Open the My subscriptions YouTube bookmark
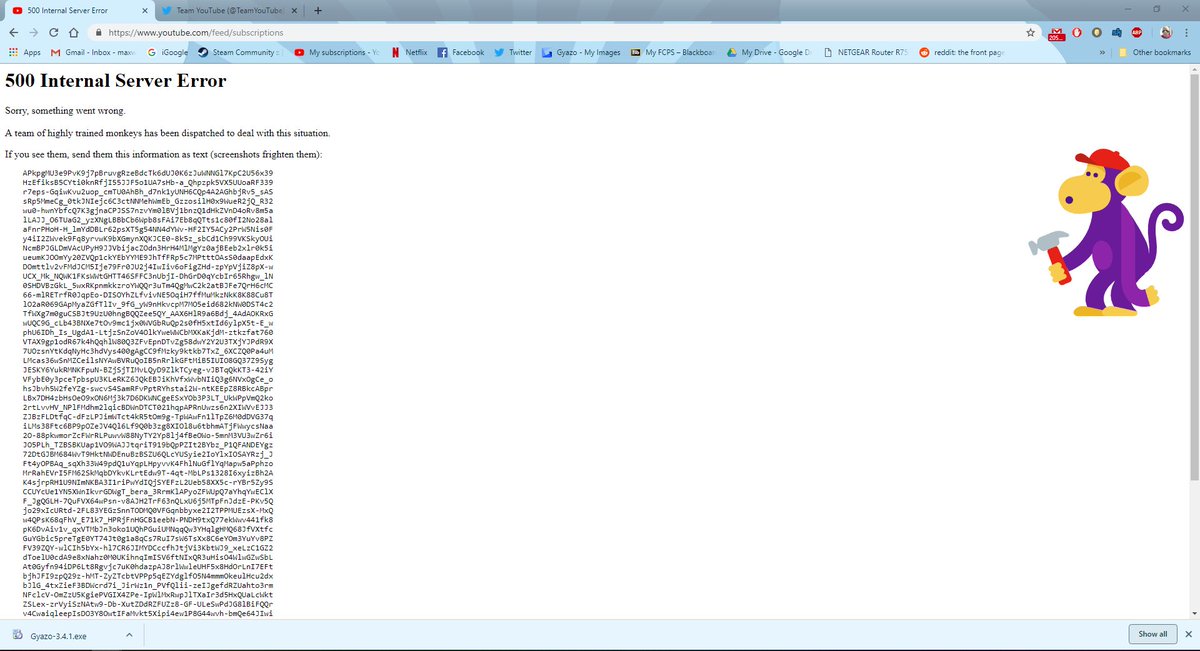The height and width of the screenshot is (651, 1200). [x=336, y=52]
